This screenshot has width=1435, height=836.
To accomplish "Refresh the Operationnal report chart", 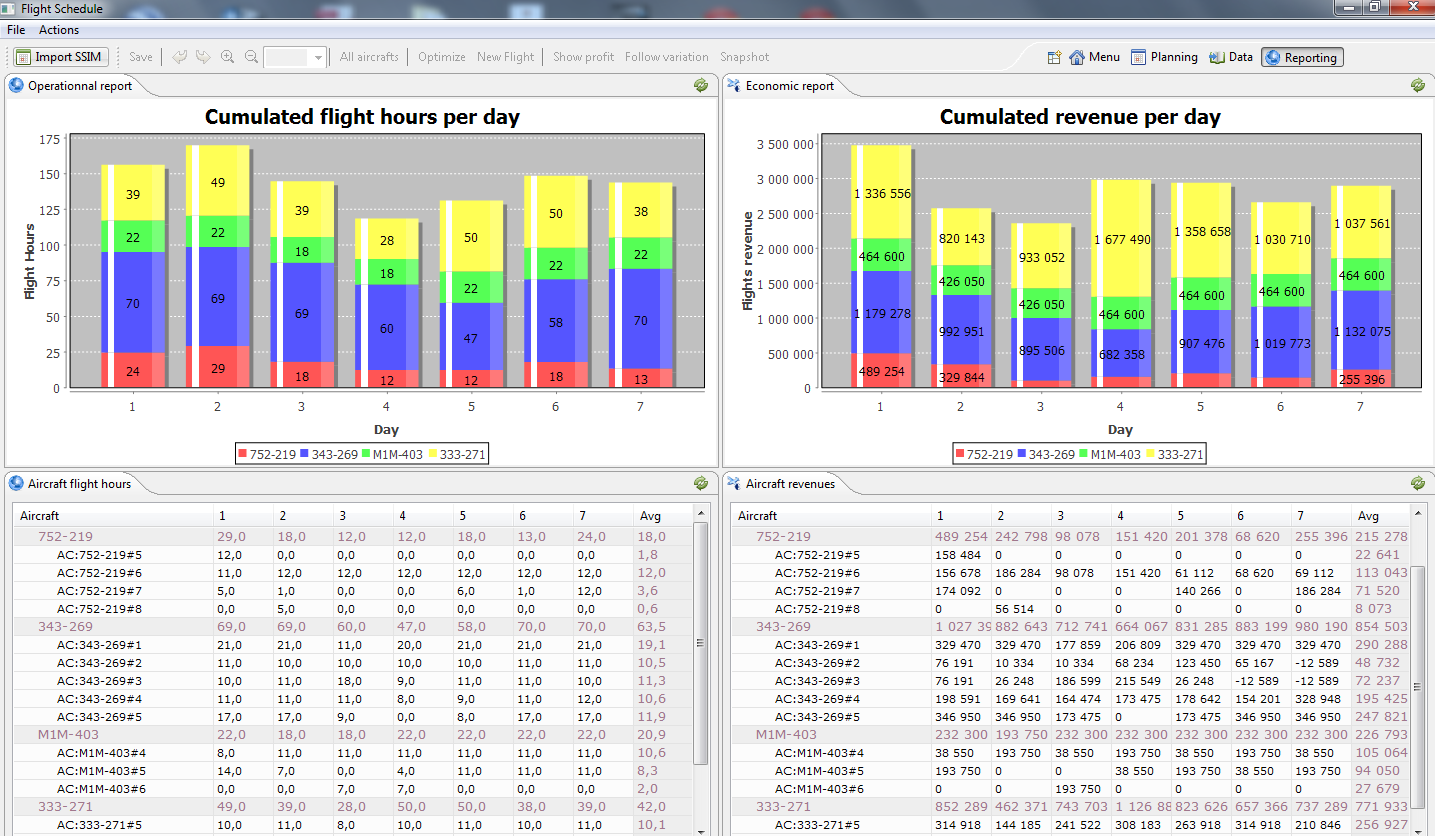I will (701, 86).
